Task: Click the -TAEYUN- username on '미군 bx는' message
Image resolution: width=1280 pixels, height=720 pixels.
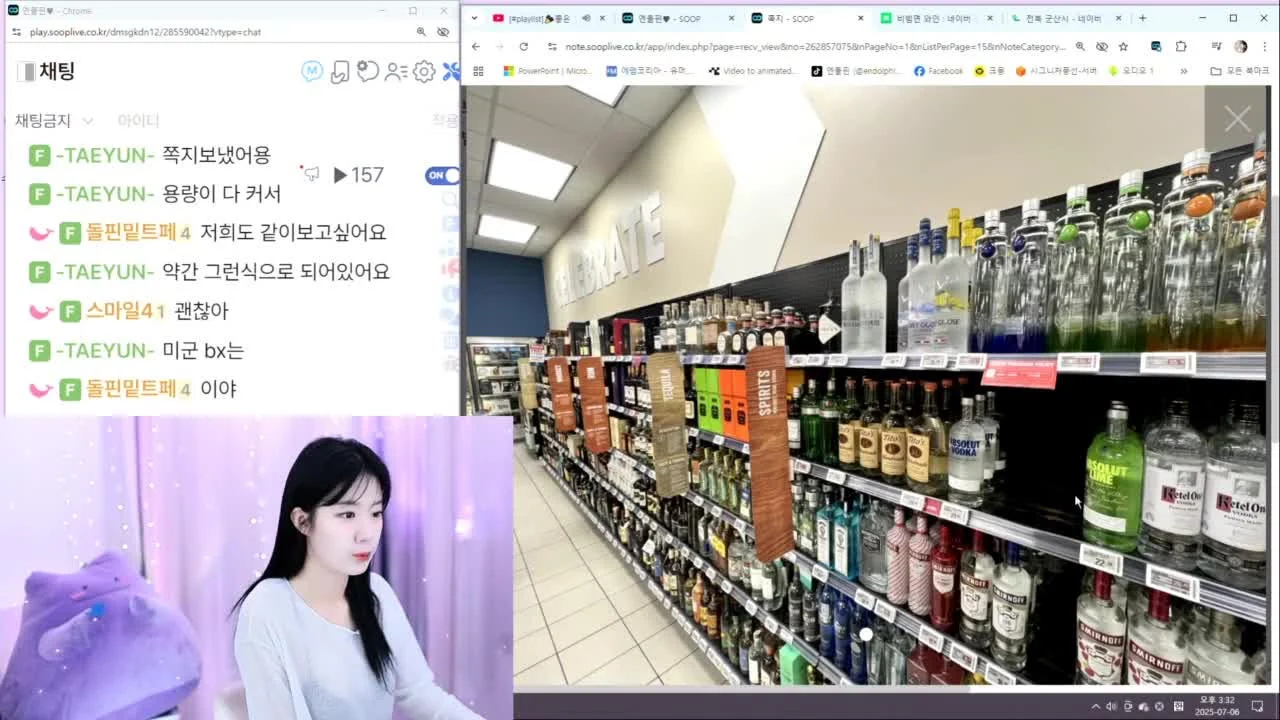Action: pyautogui.click(x=105, y=350)
